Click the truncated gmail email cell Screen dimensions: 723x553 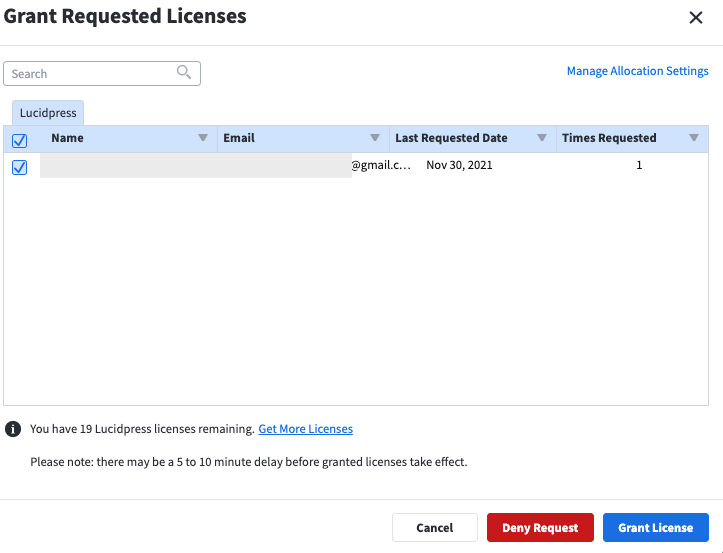381,165
